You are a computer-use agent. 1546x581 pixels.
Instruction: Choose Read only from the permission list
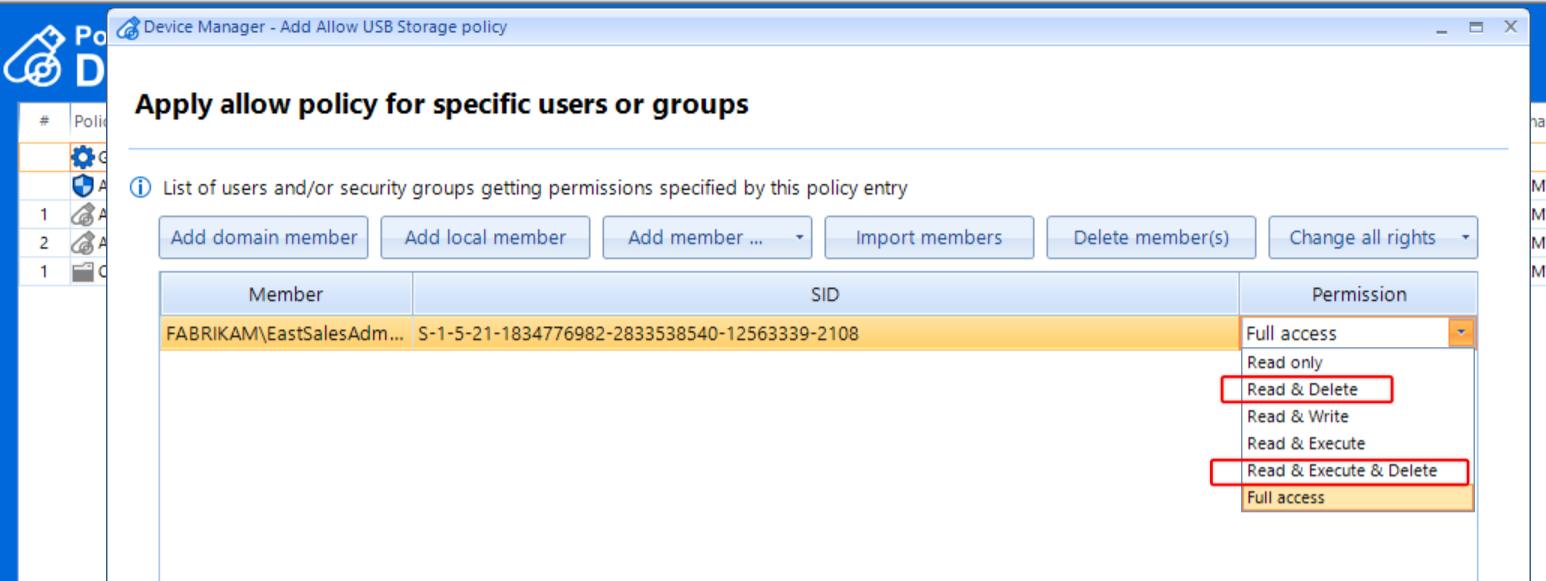click(x=1283, y=363)
